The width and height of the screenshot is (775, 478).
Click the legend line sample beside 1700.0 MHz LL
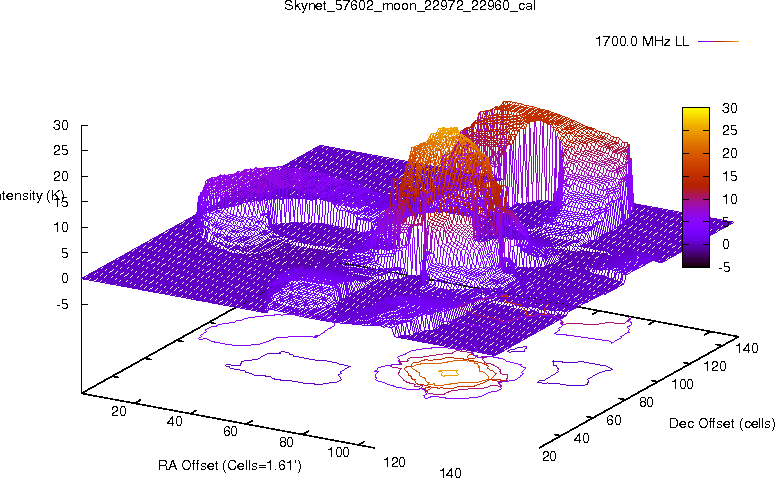[718, 42]
